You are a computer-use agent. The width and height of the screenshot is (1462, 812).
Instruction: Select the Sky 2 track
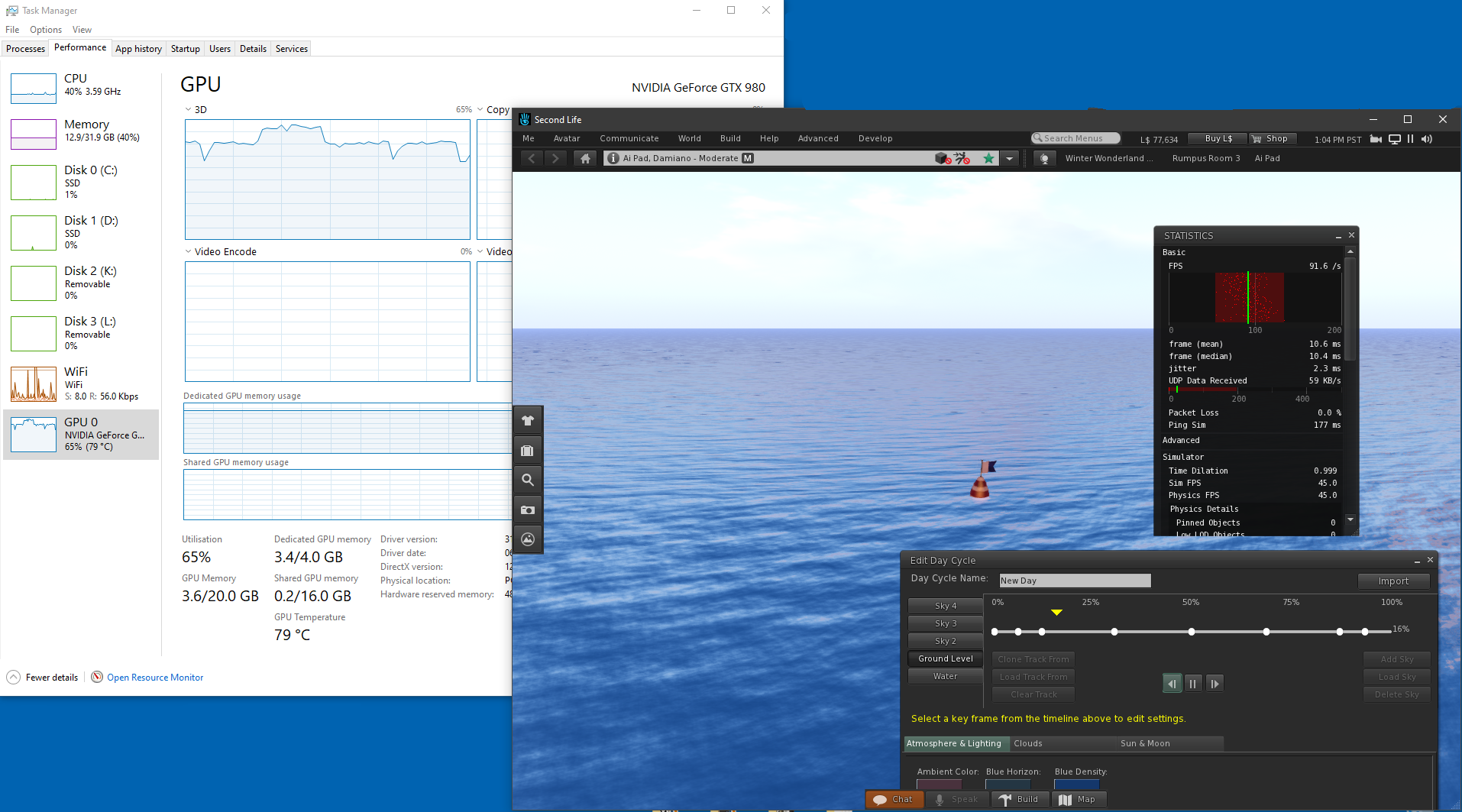click(x=946, y=641)
